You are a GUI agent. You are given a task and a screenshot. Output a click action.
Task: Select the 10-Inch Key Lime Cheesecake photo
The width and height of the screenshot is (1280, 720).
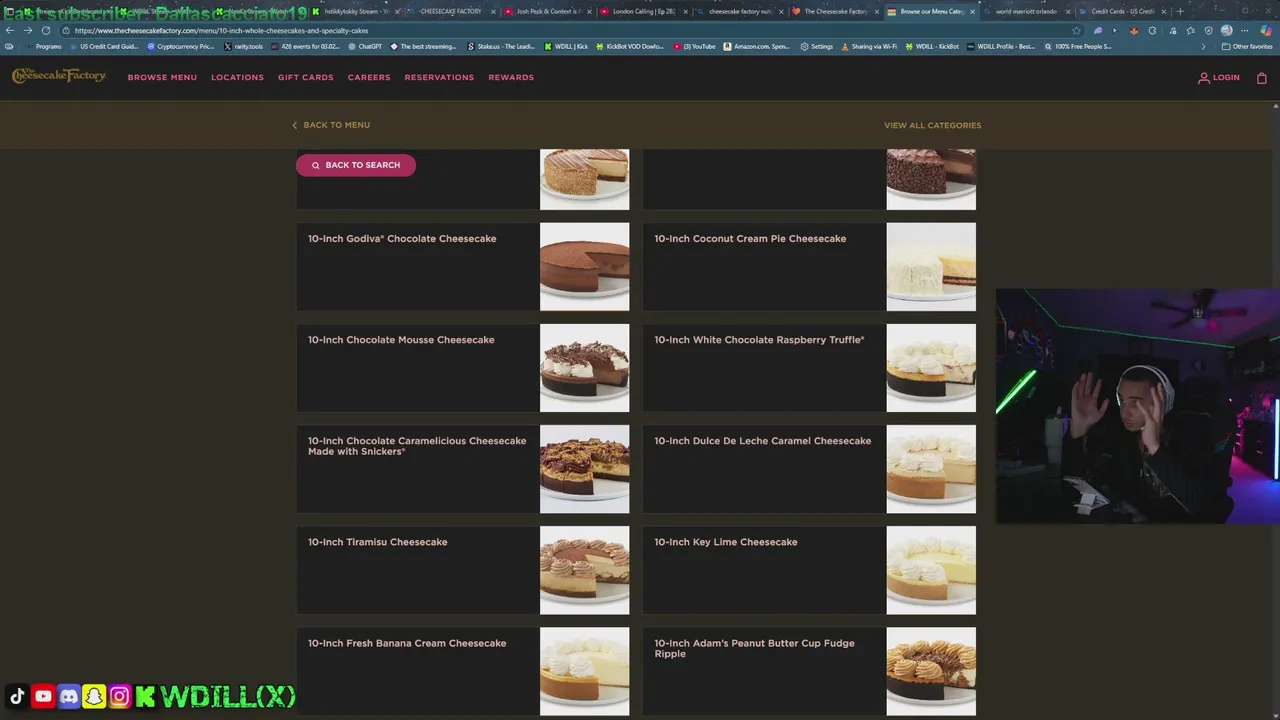coord(931,570)
